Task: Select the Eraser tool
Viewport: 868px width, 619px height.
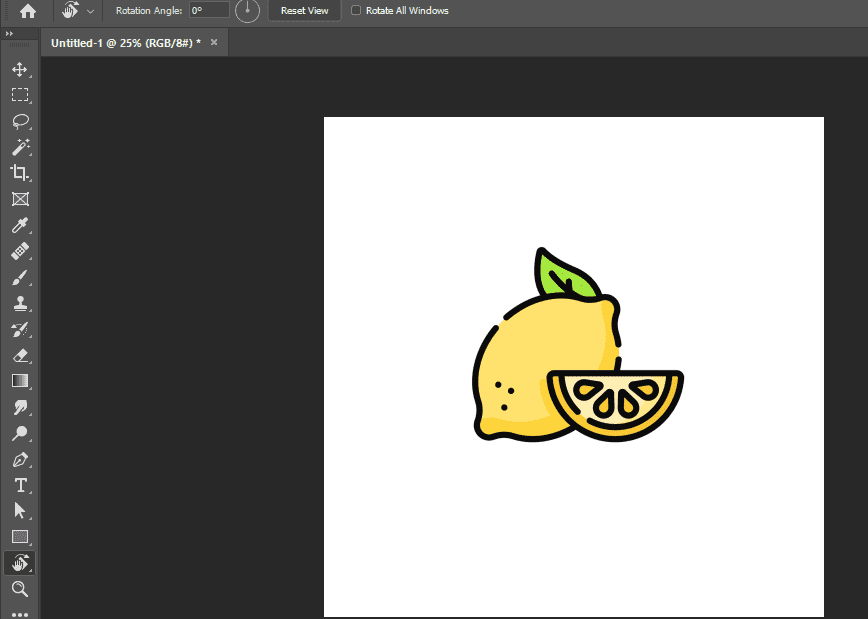Action: (x=20, y=355)
